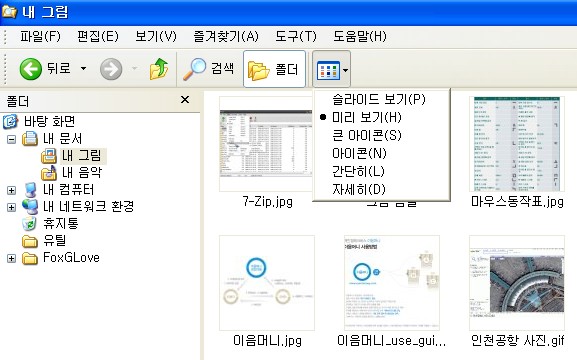Viewport: 577px width, 360px height.
Task: Expand the 내 네트워크 환경 node
Action: [11, 207]
